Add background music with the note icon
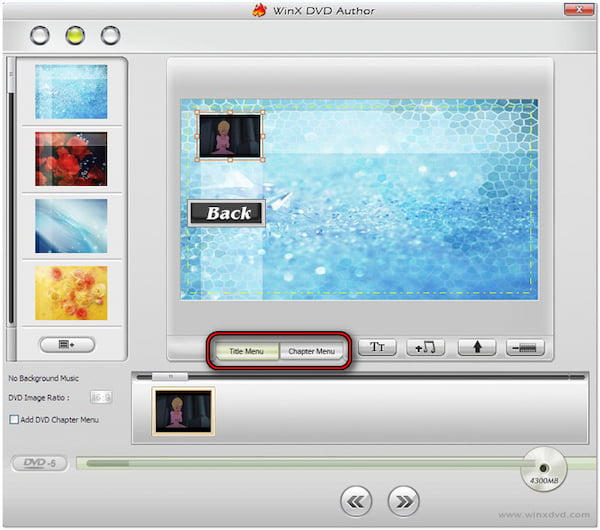Screen dimensions: 600x530 [427, 348]
